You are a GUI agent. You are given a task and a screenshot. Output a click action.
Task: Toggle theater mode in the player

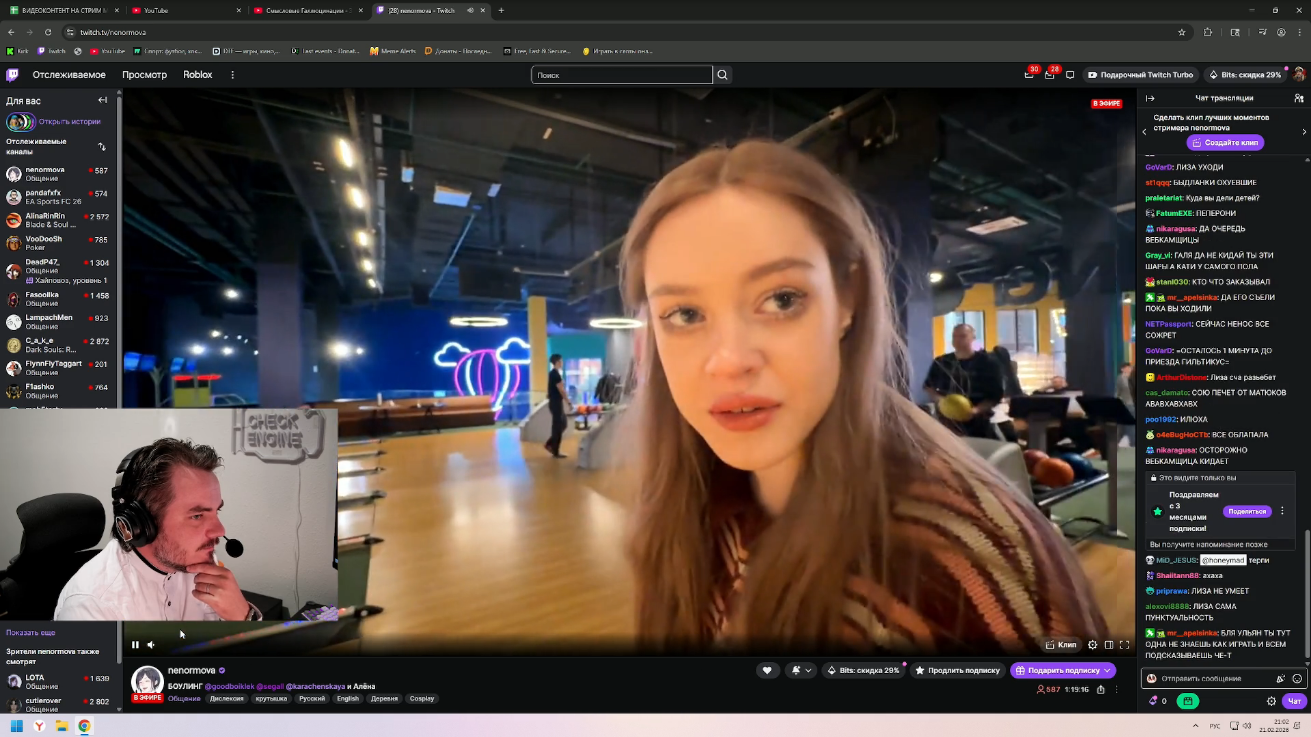[x=1109, y=645]
